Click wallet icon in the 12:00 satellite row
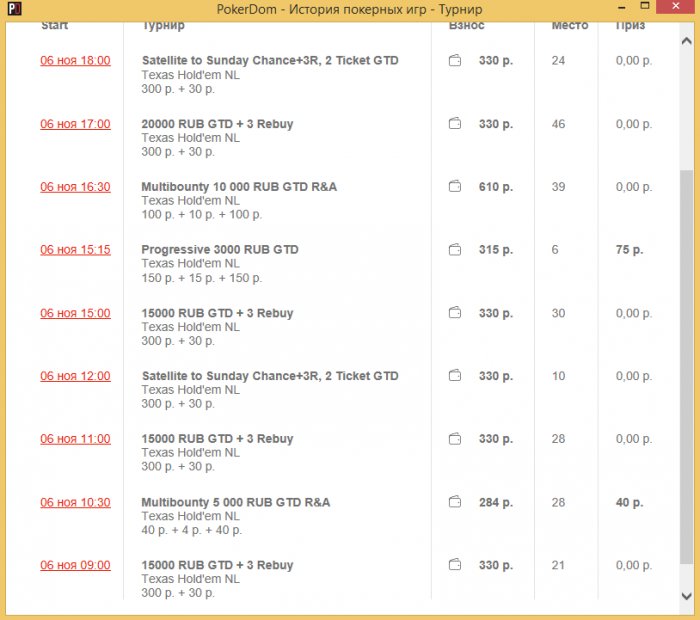700x620 pixels. click(455, 375)
